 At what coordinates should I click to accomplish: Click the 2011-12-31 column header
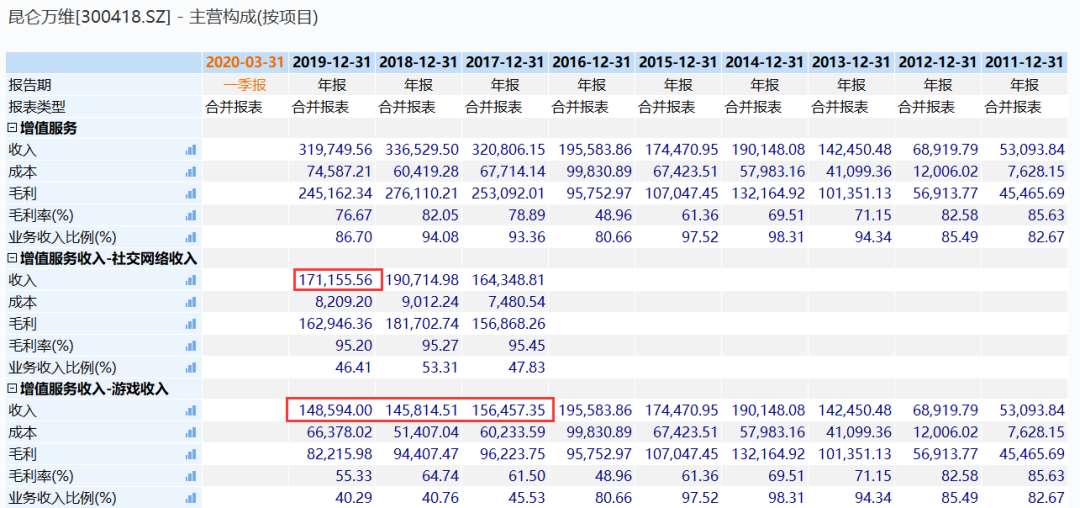(1025, 63)
